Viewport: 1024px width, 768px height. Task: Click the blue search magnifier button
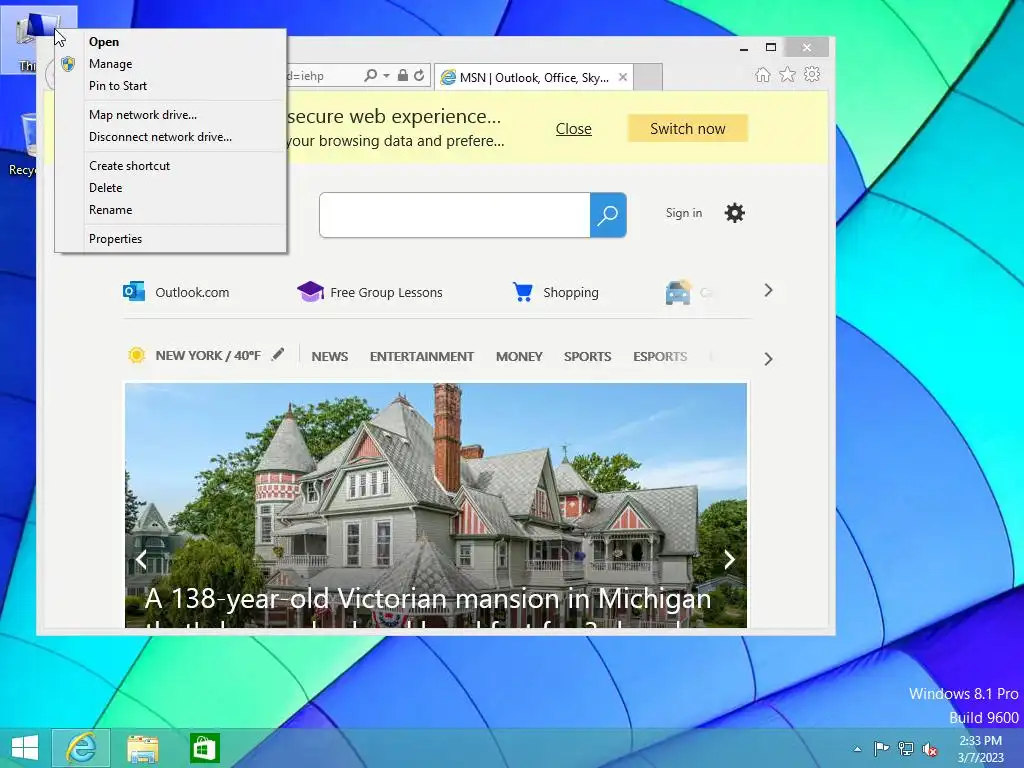(608, 215)
